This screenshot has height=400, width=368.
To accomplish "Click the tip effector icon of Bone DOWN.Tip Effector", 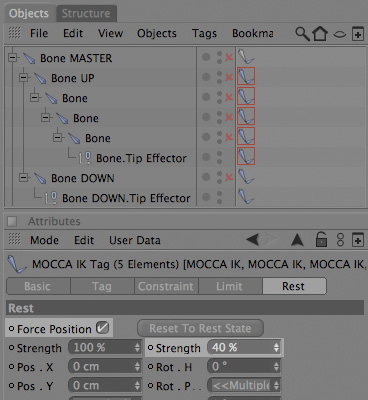I will [x=51, y=198].
